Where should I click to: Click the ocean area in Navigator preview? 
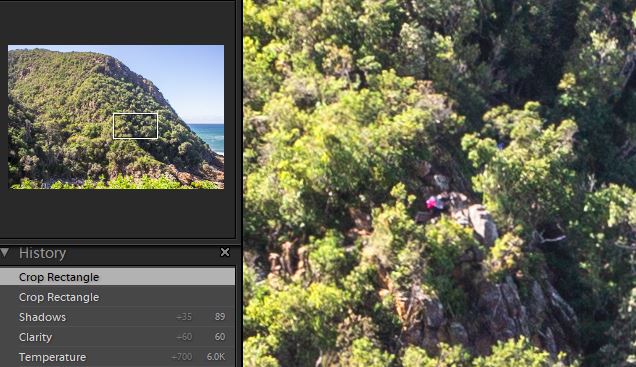tap(208, 137)
